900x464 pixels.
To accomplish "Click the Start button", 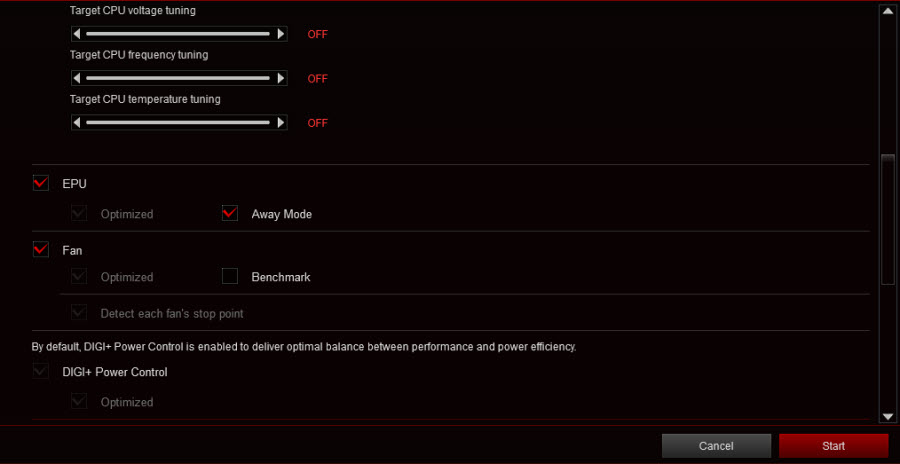I will tap(833, 446).
